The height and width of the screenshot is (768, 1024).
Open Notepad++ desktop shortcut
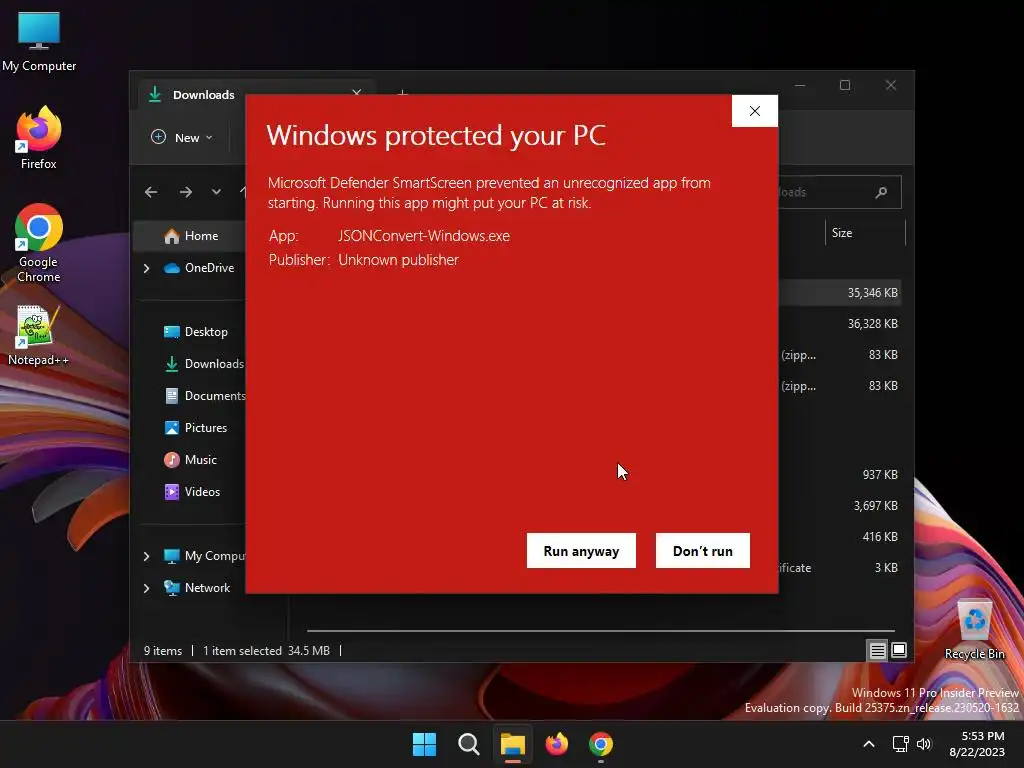pyautogui.click(x=39, y=335)
